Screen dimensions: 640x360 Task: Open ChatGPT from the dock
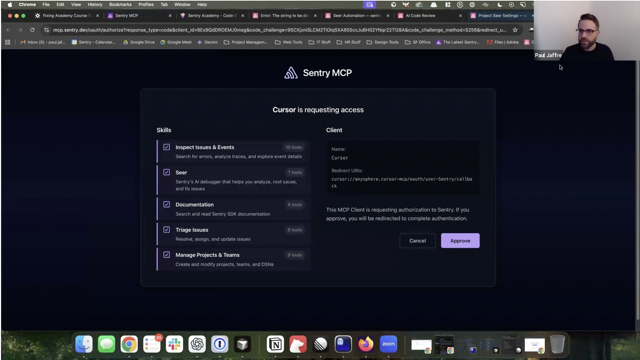pyautogui.click(x=197, y=344)
